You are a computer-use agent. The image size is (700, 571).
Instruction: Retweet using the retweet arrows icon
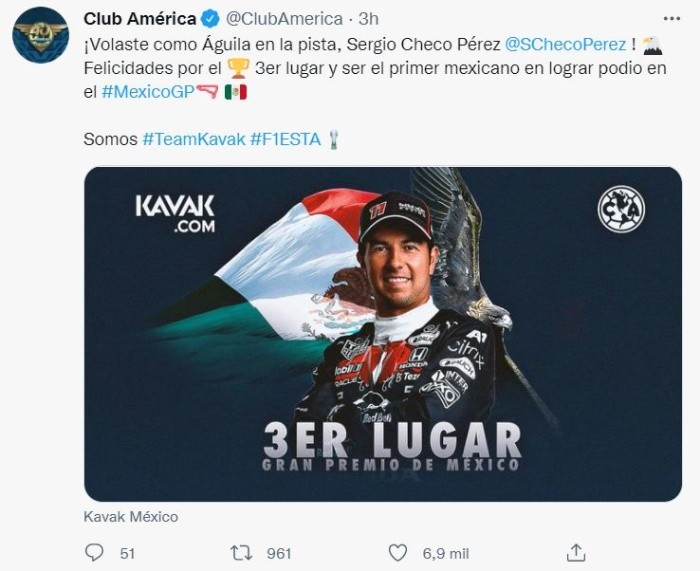click(241, 552)
